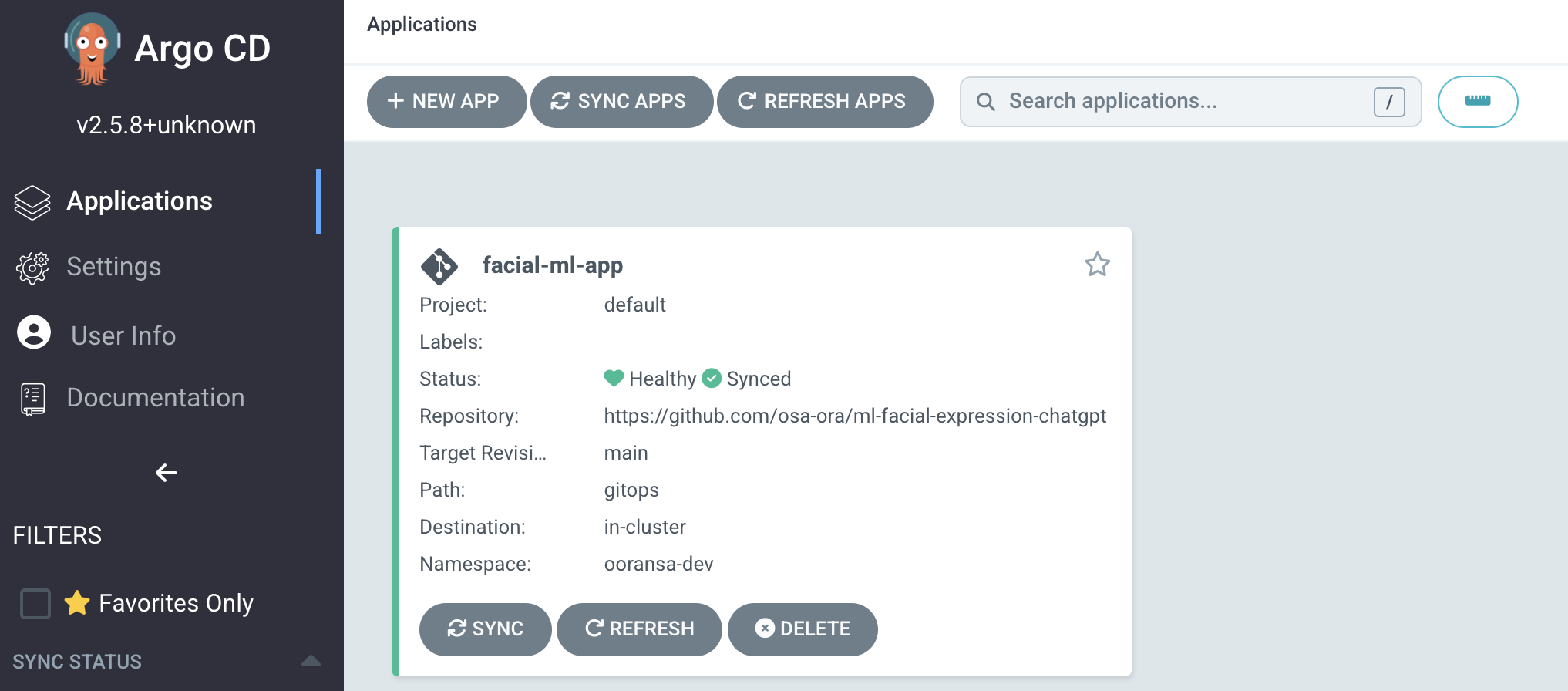This screenshot has width=1568, height=691.
Task: Switch applications list to compact view
Action: (x=1477, y=101)
